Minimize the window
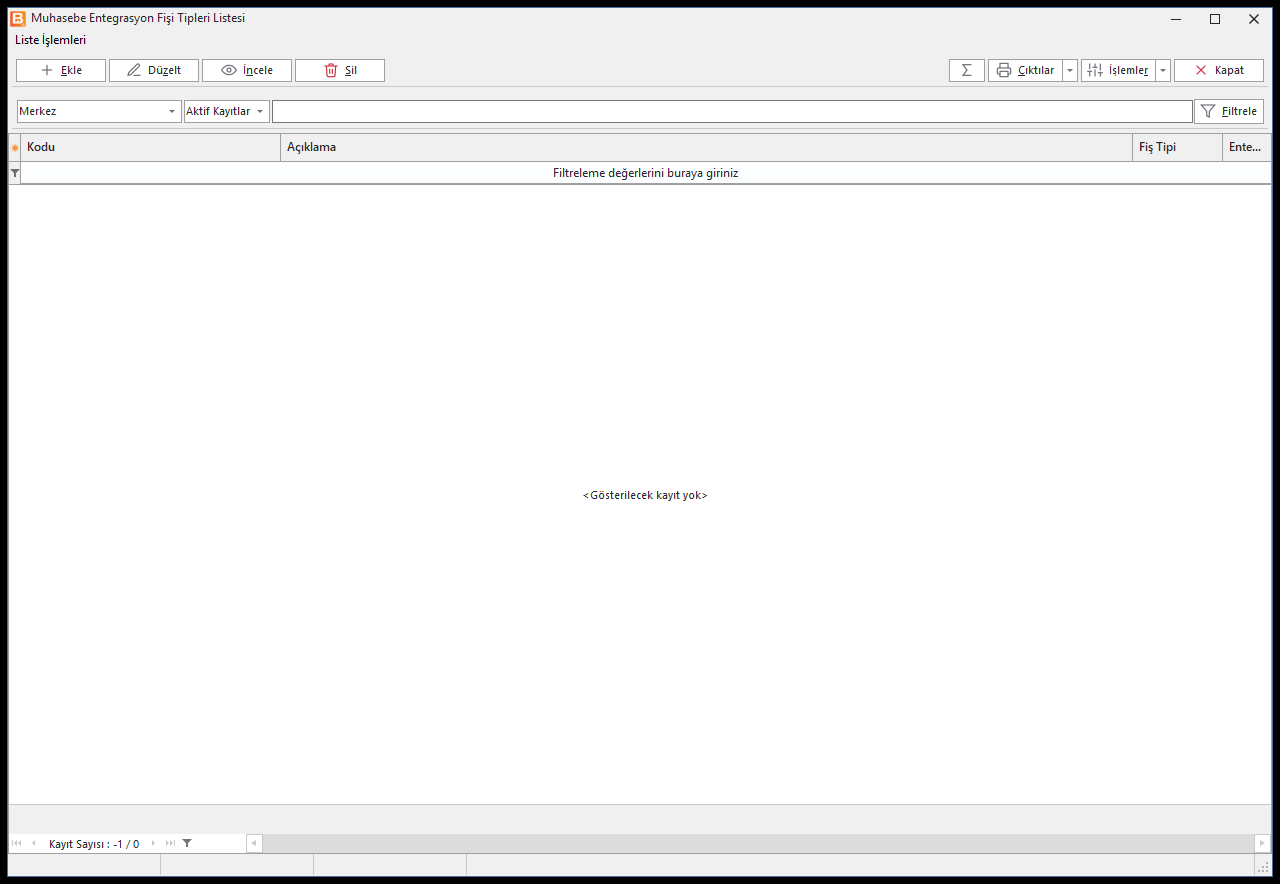Screen dimensions: 1280x884 1177,19
